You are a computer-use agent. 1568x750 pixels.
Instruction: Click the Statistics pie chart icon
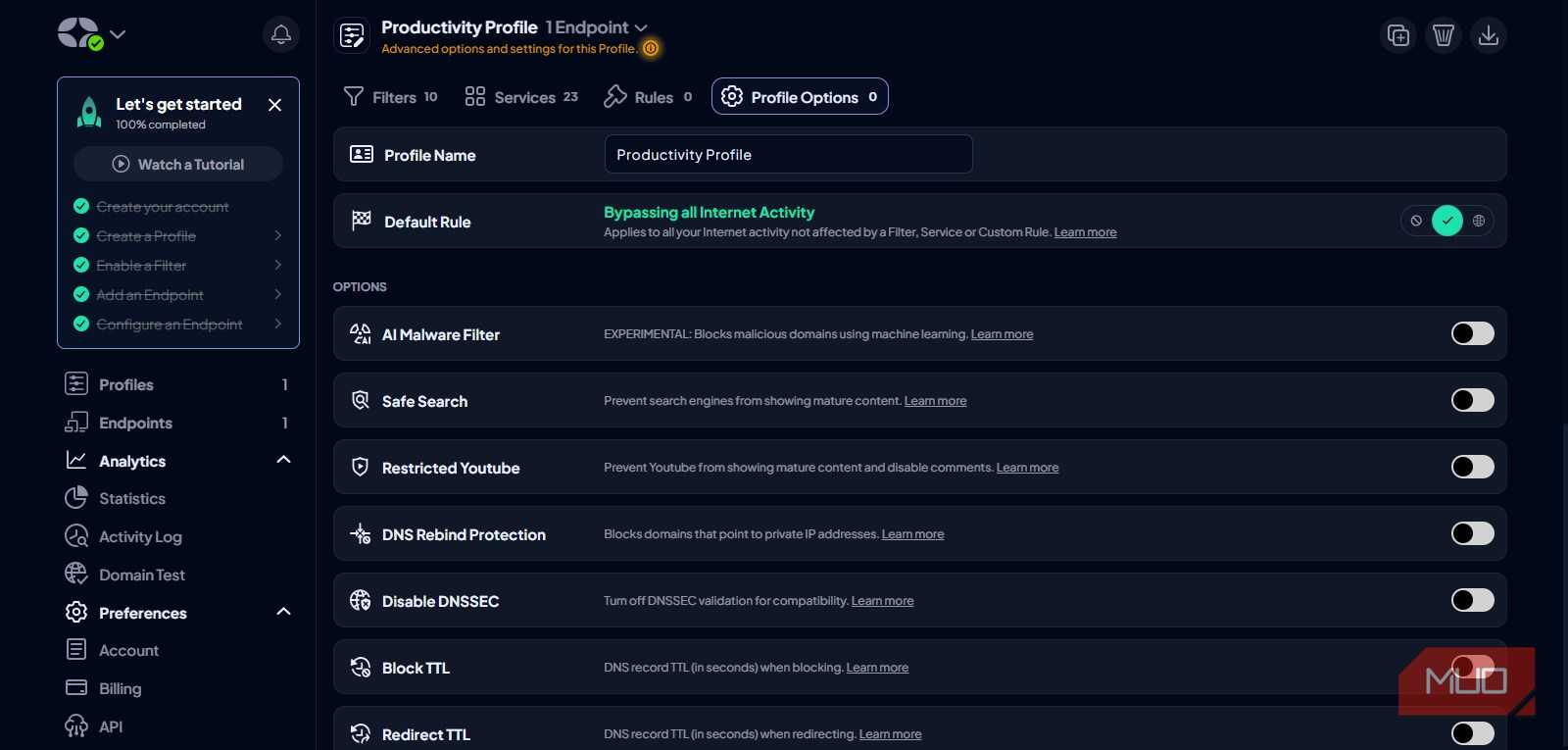tap(76, 498)
